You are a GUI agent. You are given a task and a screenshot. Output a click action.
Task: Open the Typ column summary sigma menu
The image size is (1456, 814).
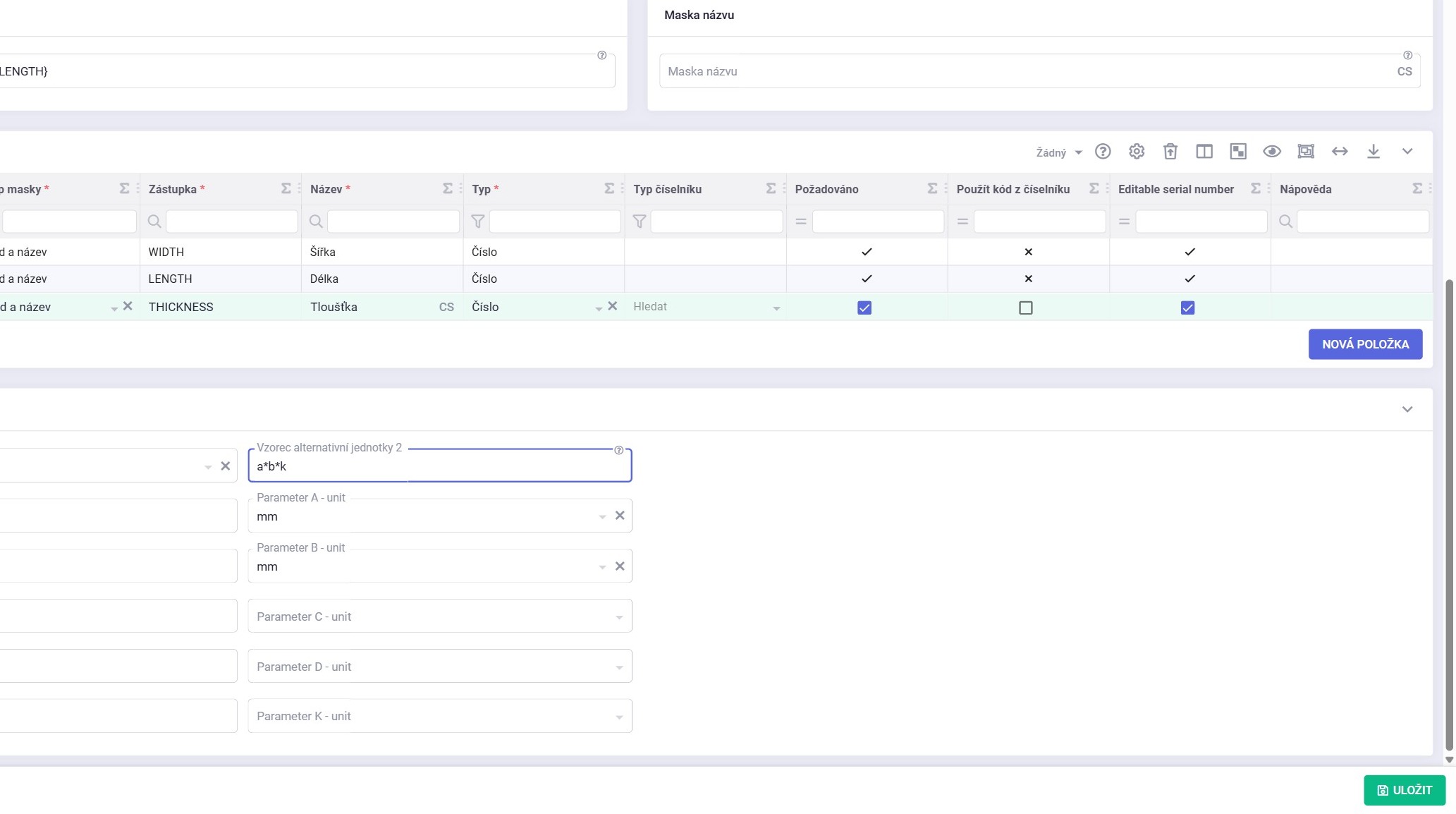[609, 188]
